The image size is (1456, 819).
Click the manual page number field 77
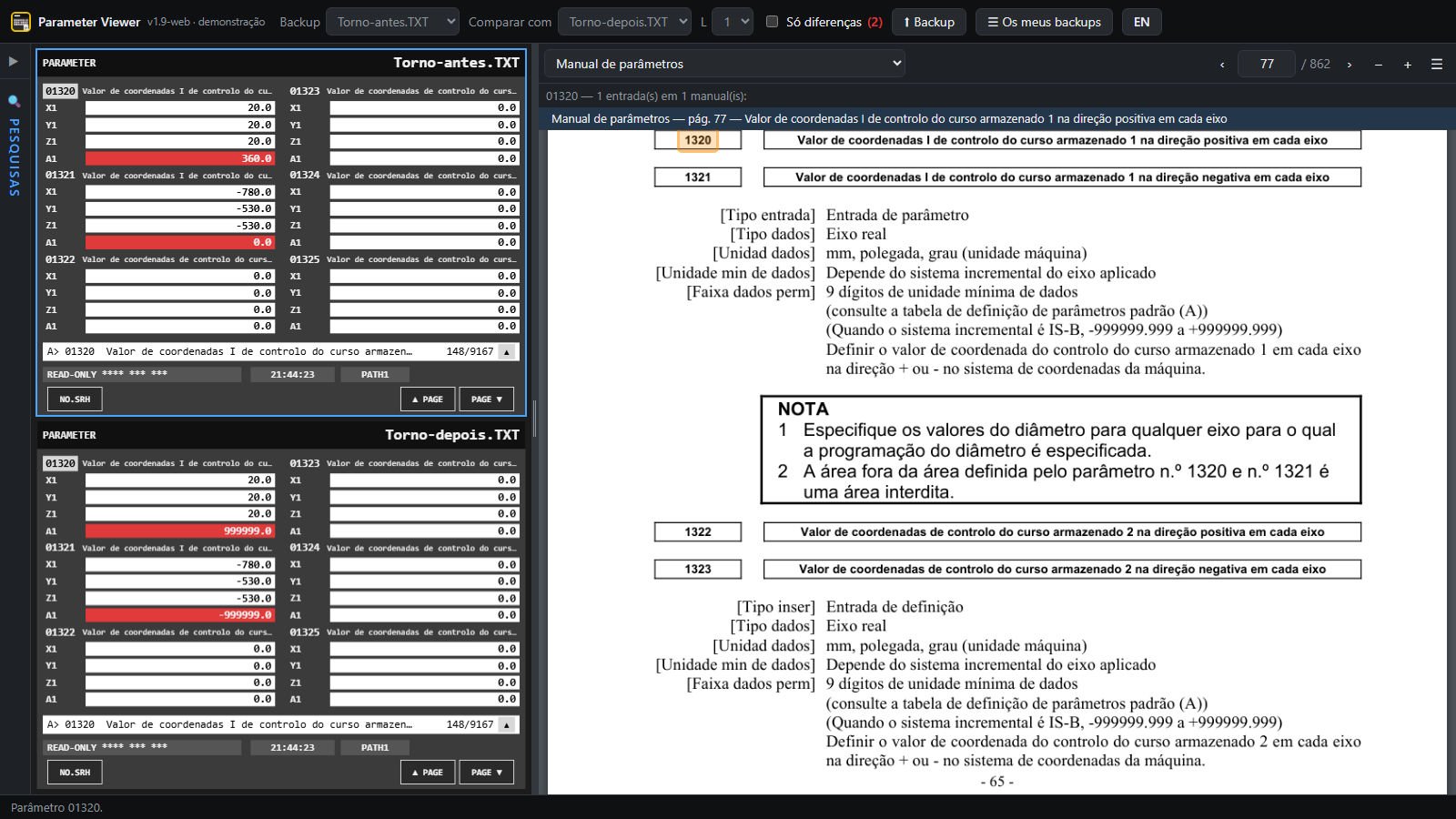1267,64
